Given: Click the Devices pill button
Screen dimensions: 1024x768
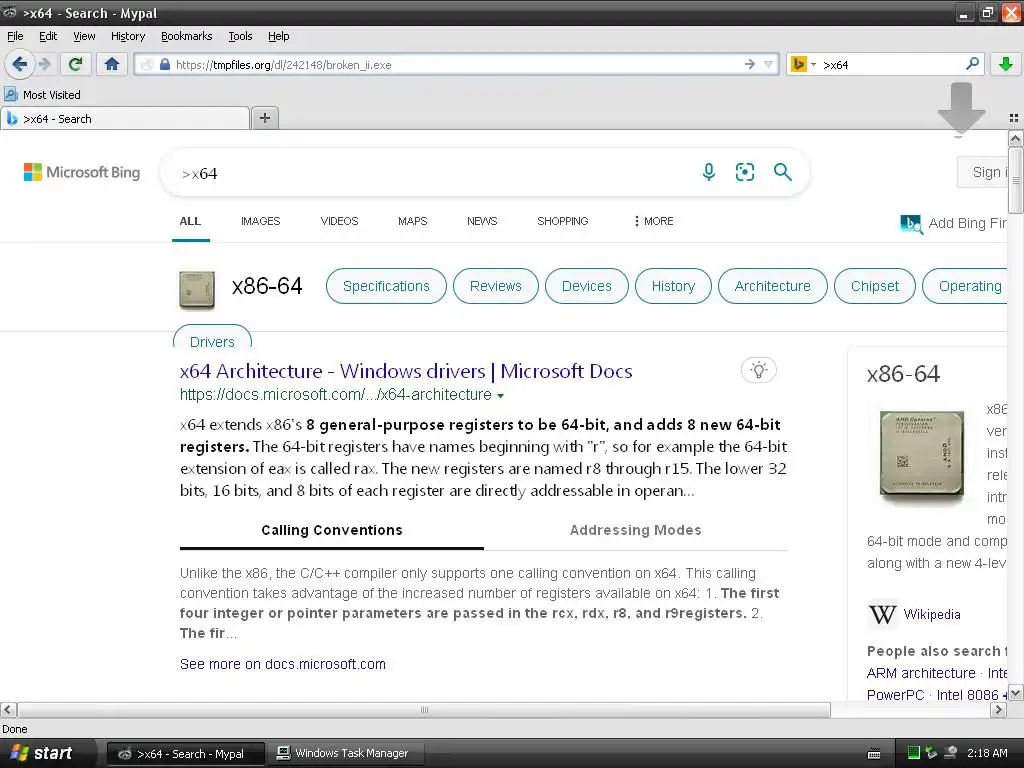Looking at the screenshot, I should 586,286.
